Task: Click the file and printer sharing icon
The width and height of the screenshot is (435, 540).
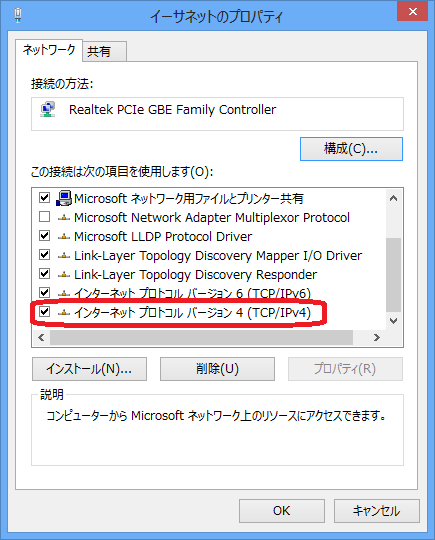Action: 64,198
